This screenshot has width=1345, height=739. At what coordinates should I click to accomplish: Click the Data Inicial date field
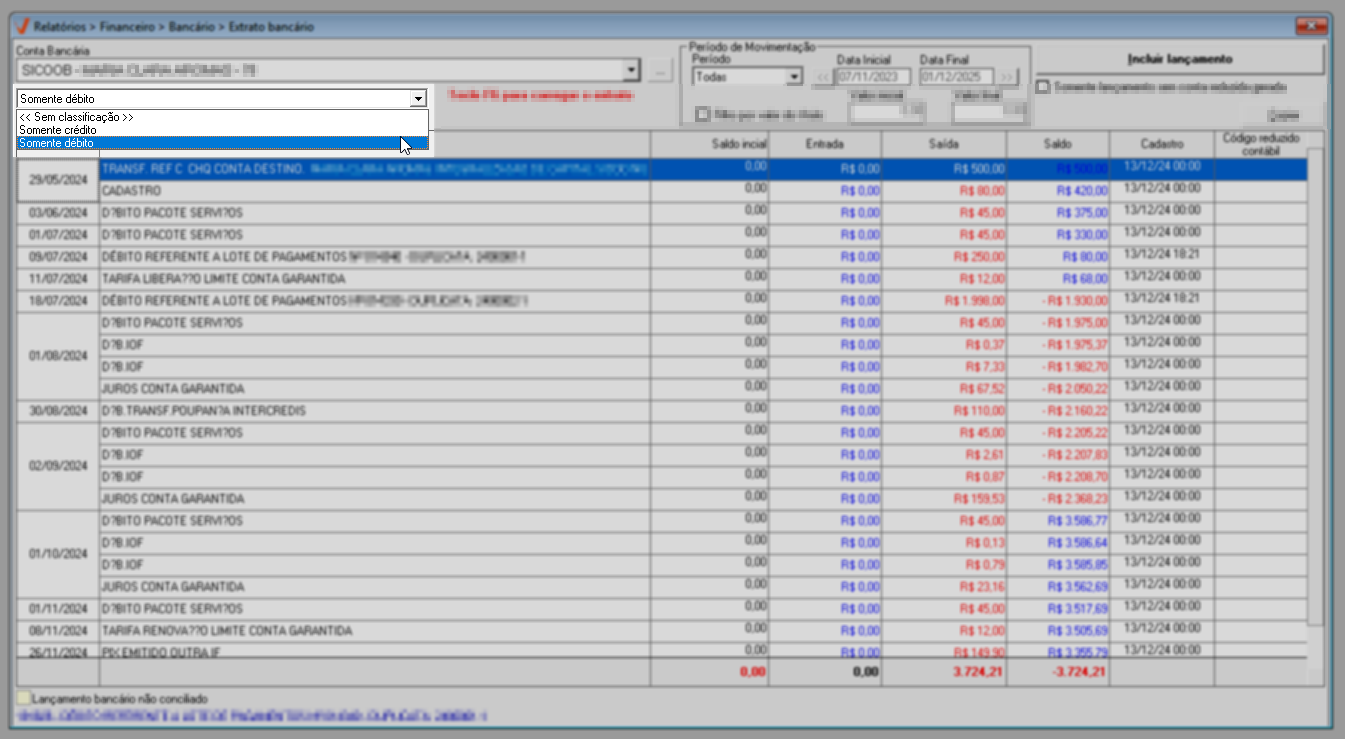click(873, 77)
